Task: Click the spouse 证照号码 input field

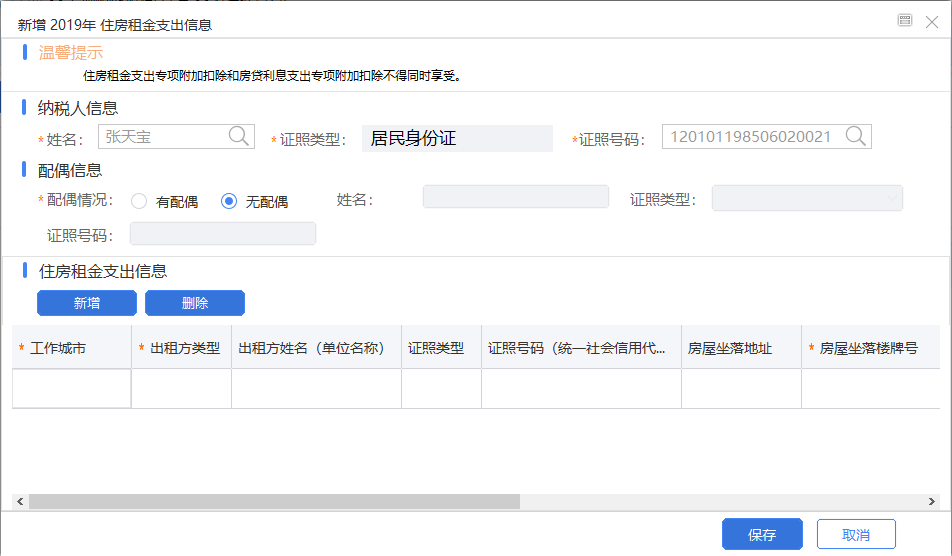Action: [x=223, y=234]
